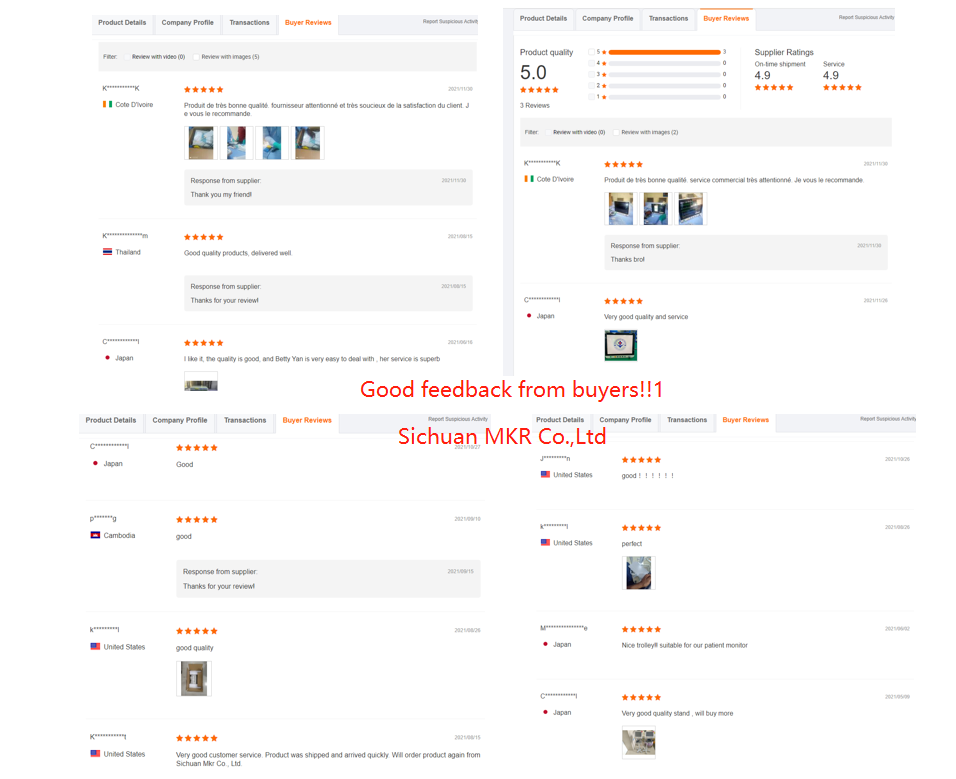956x779 pixels.
Task: Click the five-star rating under Product quality 5.0
Action: (x=539, y=90)
